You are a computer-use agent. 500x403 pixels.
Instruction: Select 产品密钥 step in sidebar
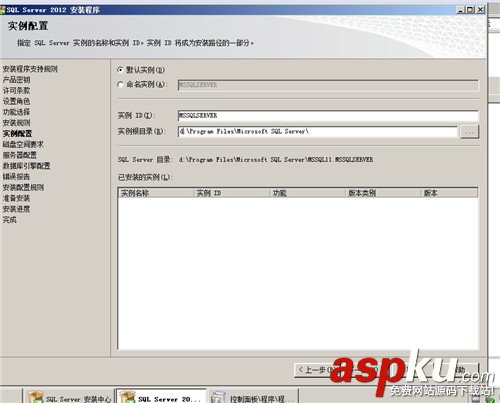tap(16, 80)
